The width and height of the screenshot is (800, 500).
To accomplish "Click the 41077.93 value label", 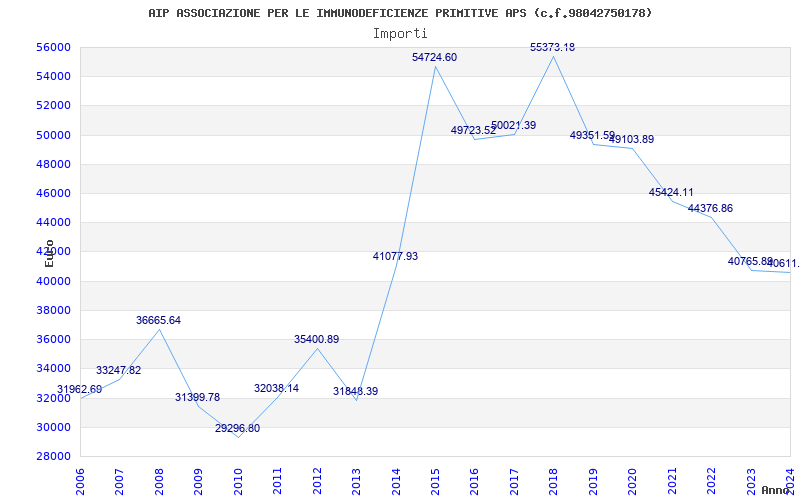I will (395, 257).
